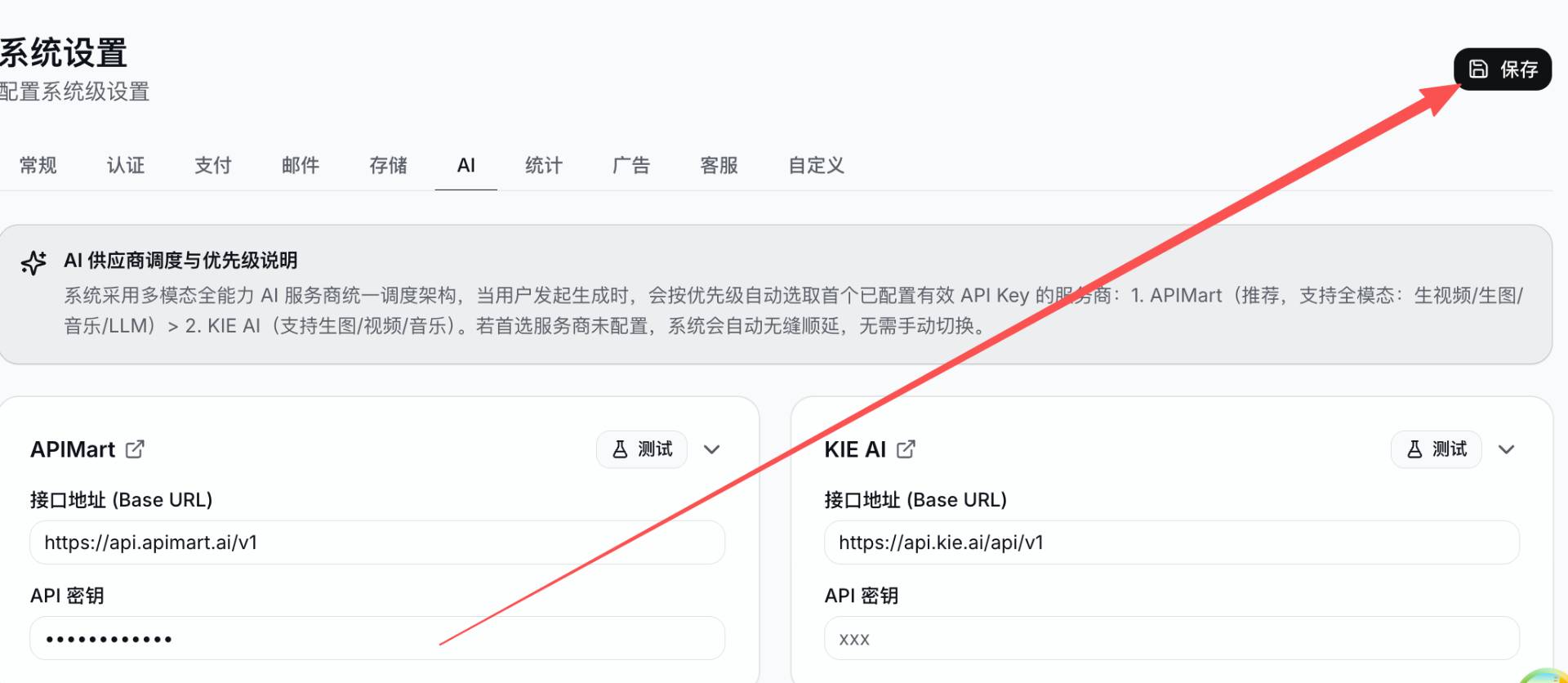The image size is (1568, 683).
Task: Select the AI tab
Action: point(466,166)
